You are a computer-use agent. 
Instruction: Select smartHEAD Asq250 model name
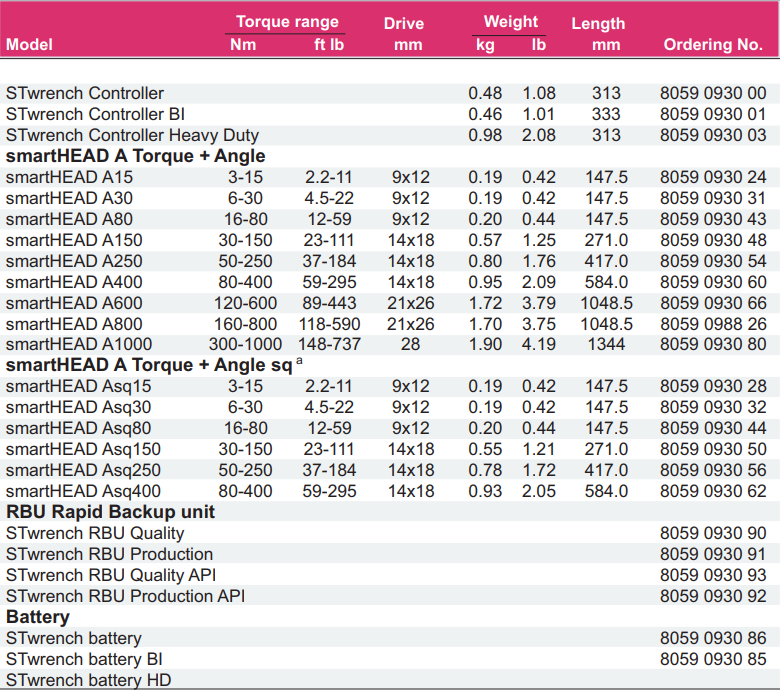(x=83, y=470)
